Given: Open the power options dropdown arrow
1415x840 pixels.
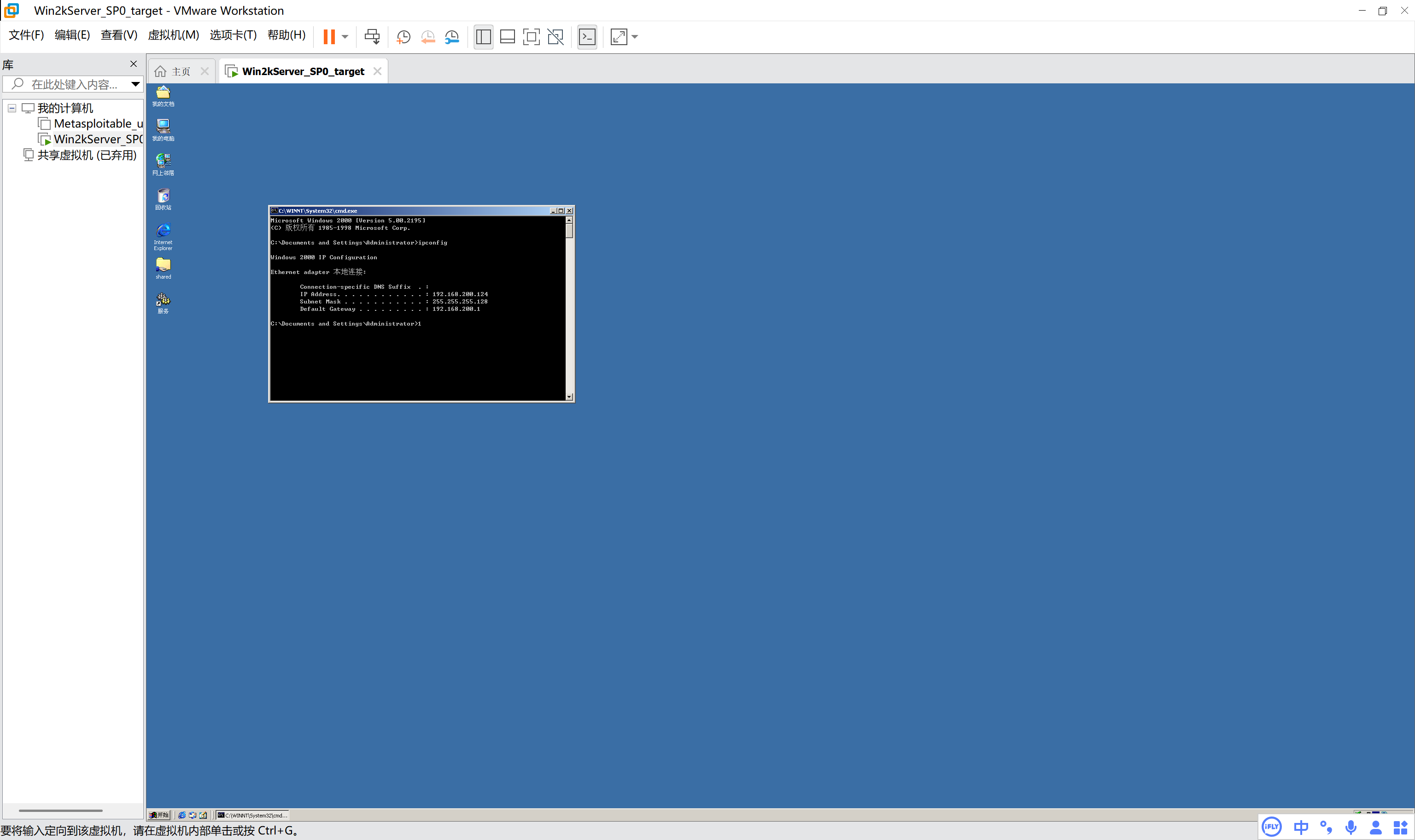Looking at the screenshot, I should pyautogui.click(x=345, y=37).
